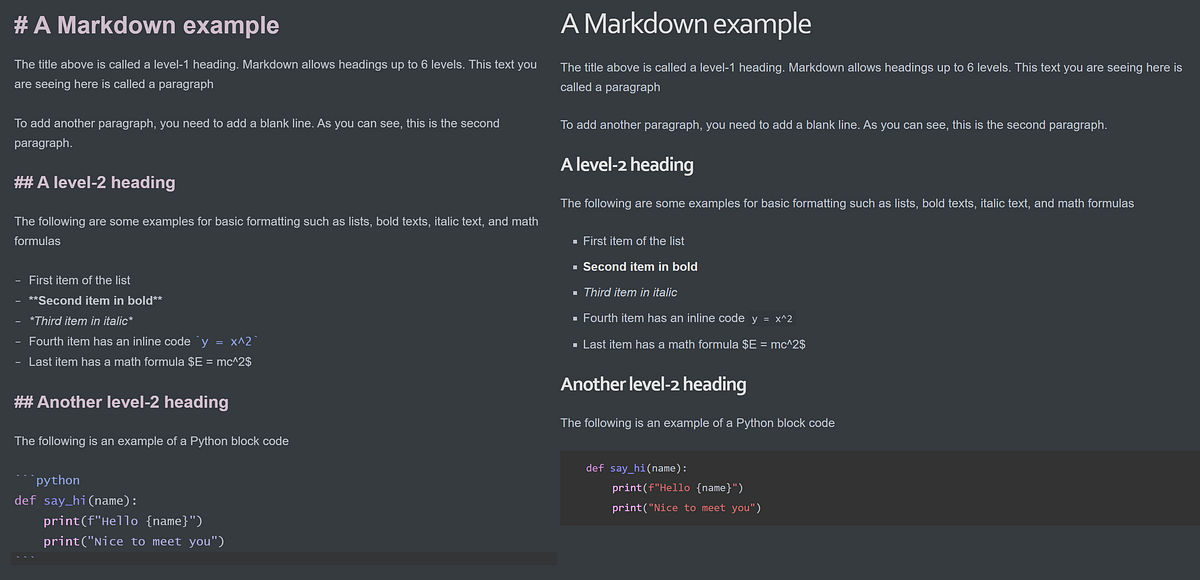Click the 'Another level-2 heading' in preview

(653, 383)
